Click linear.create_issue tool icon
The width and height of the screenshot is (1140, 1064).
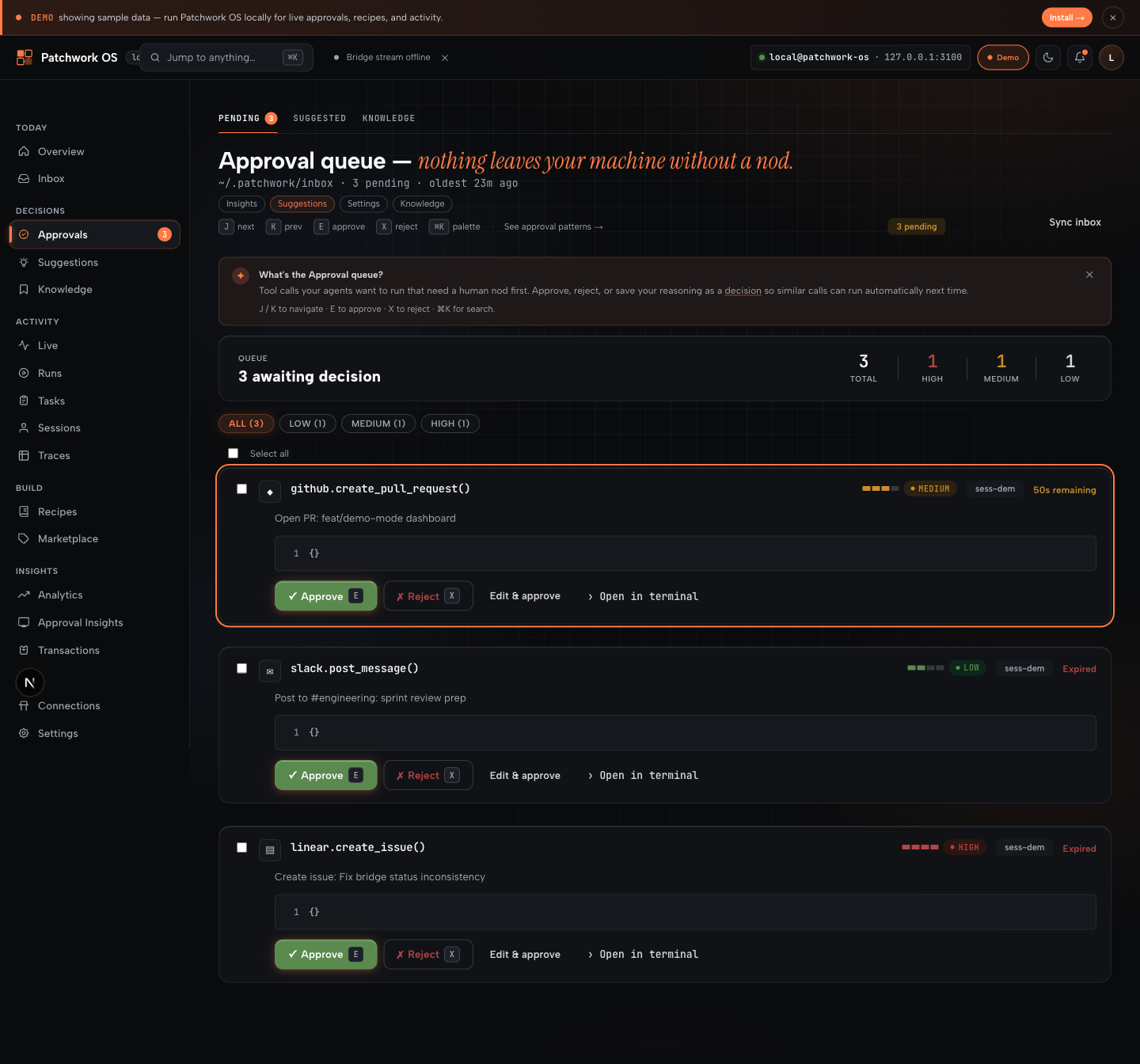(270, 850)
